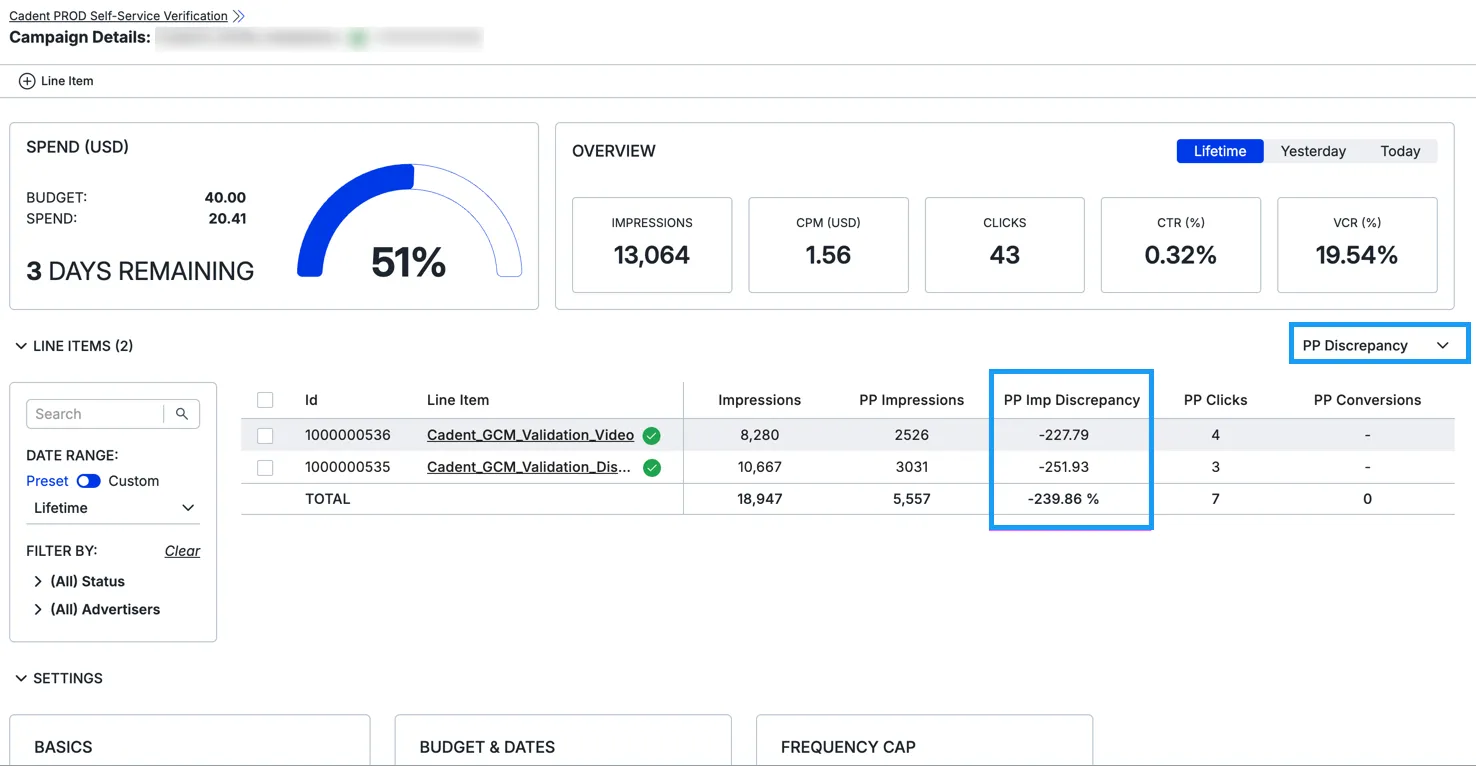
Task: Toggle the Preset/Custom date range switch
Action: (89, 481)
